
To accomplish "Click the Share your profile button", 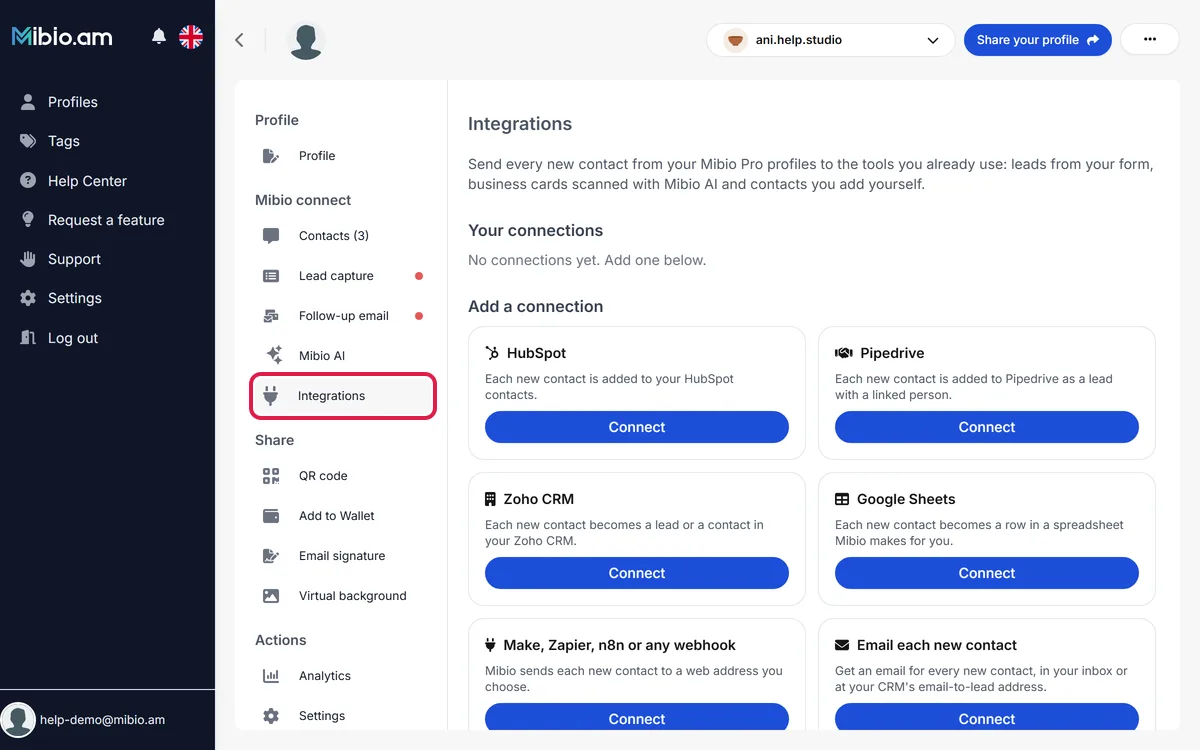I will click(x=1037, y=40).
